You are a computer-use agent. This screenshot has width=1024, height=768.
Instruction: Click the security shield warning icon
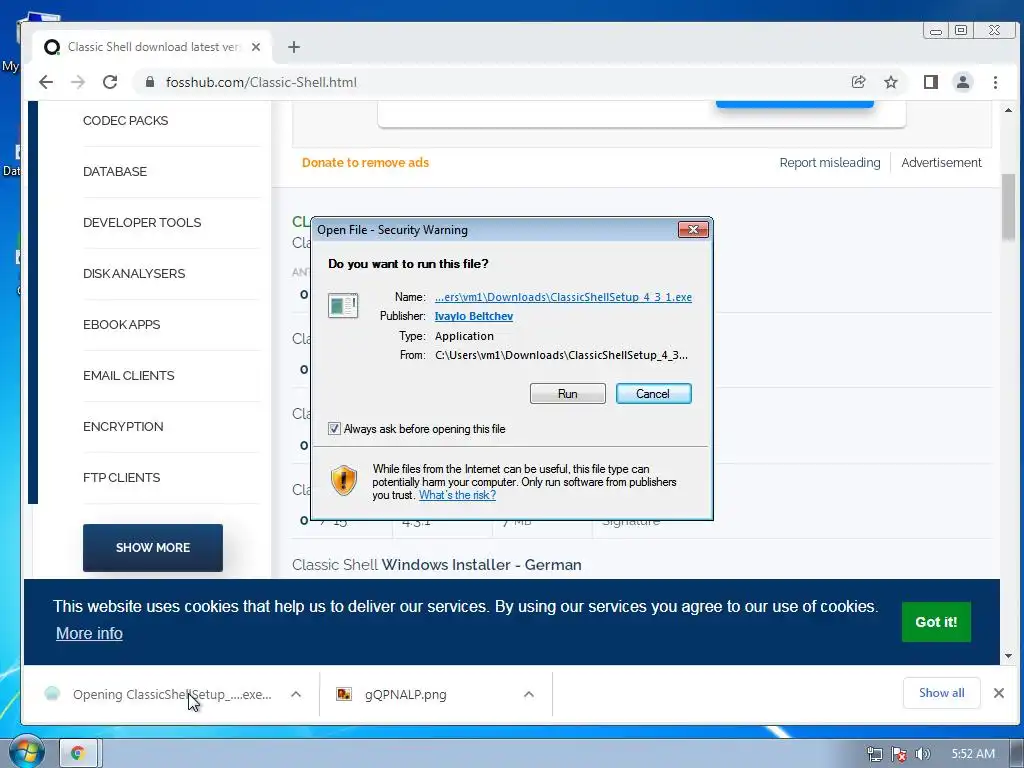point(344,481)
